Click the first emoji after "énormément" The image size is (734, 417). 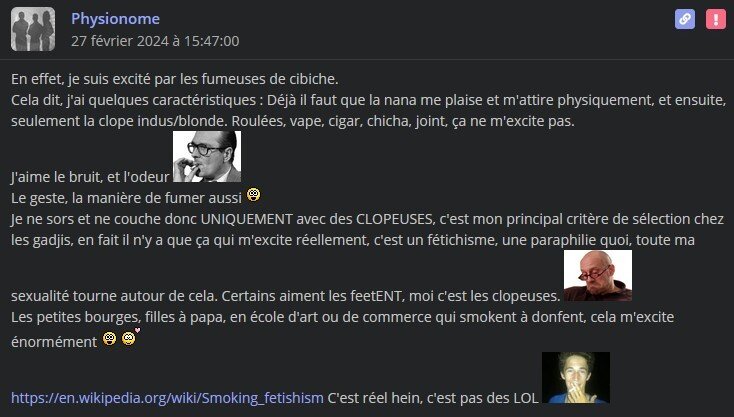pyautogui.click(x=110, y=338)
